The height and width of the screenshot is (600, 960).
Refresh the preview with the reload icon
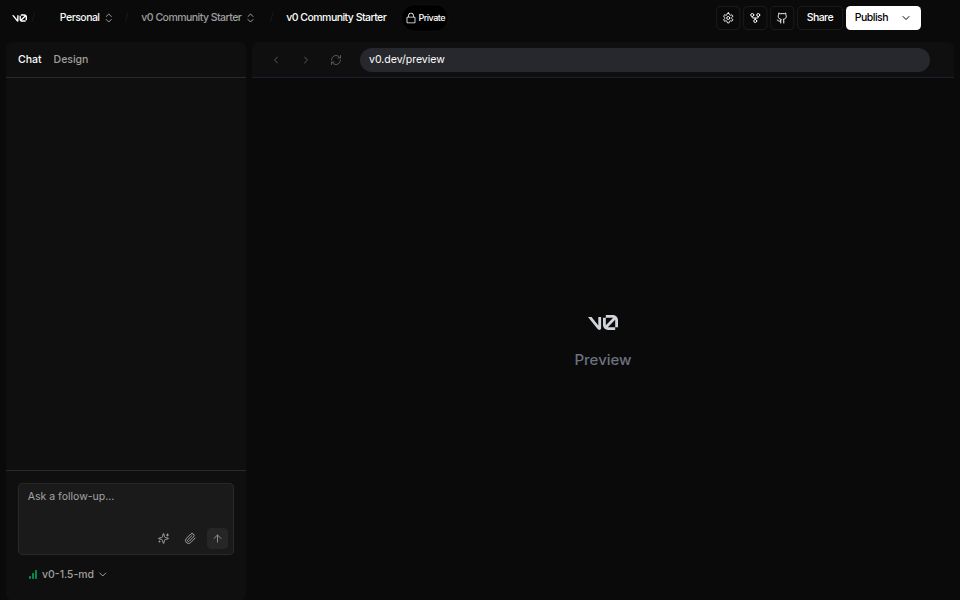tap(336, 60)
